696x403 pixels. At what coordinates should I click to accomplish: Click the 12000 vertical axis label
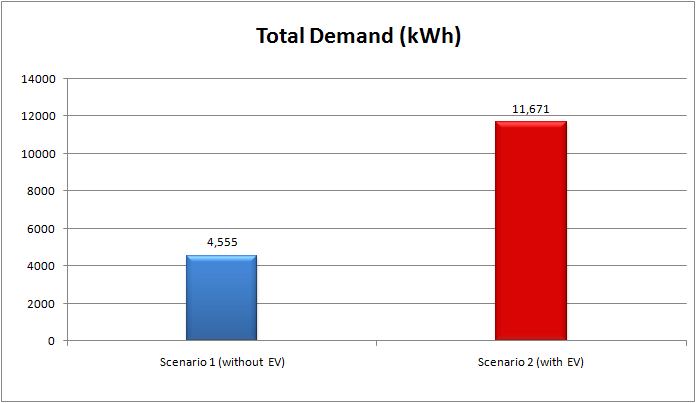pos(39,116)
